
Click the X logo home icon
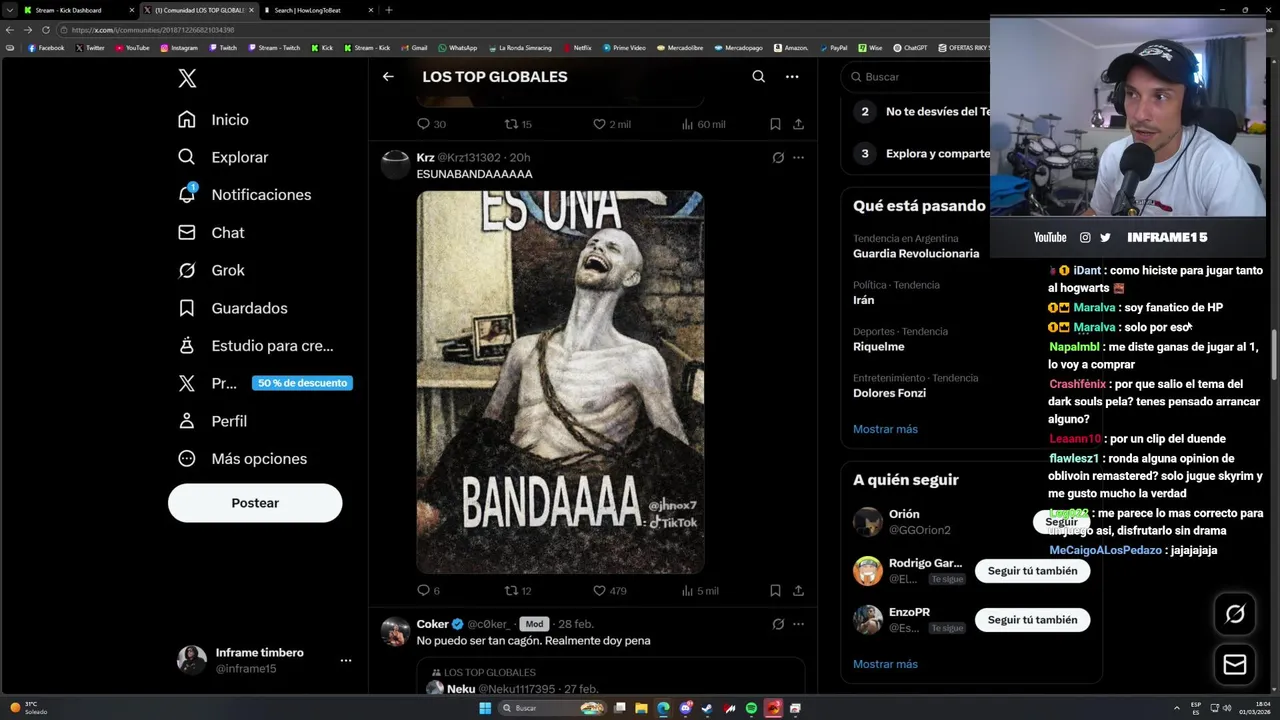187,78
